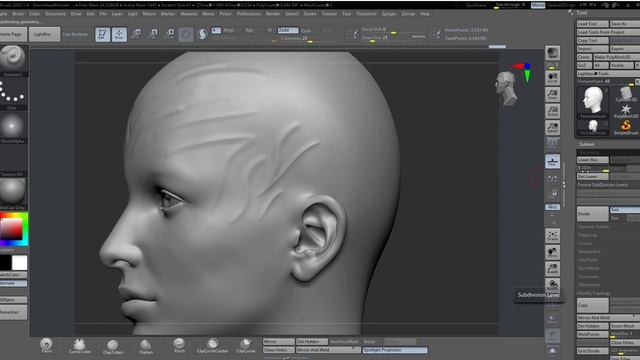Select the FemaleHead tool thumbnail

tap(593, 102)
